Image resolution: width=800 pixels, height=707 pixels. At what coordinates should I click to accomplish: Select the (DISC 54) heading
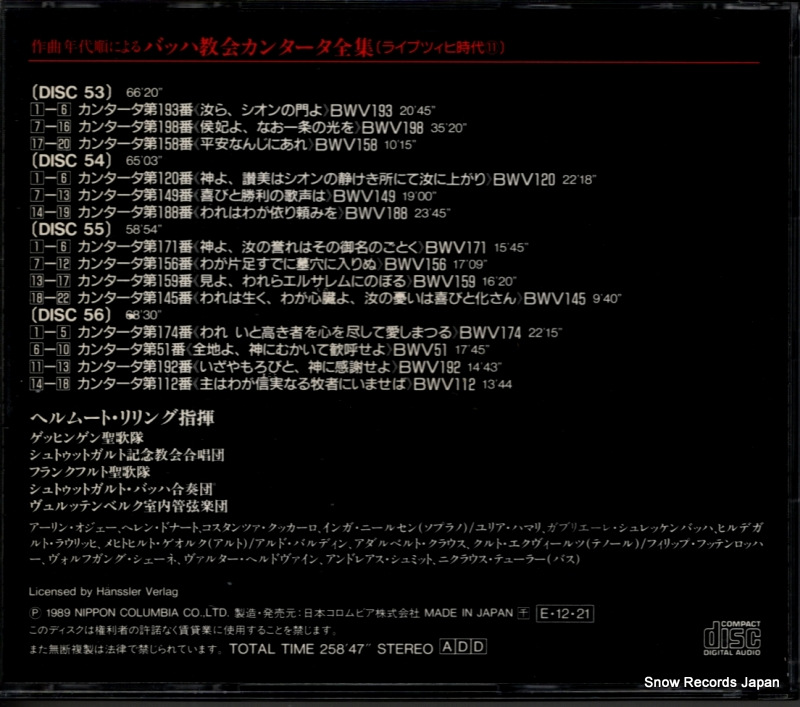pos(71,161)
